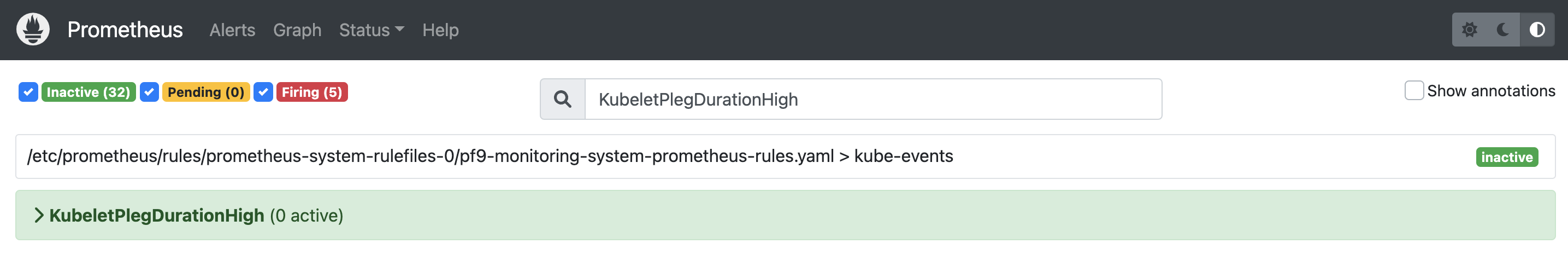Click the green Inactive (32) badge
This screenshot has height=255, width=1568.
click(x=89, y=92)
